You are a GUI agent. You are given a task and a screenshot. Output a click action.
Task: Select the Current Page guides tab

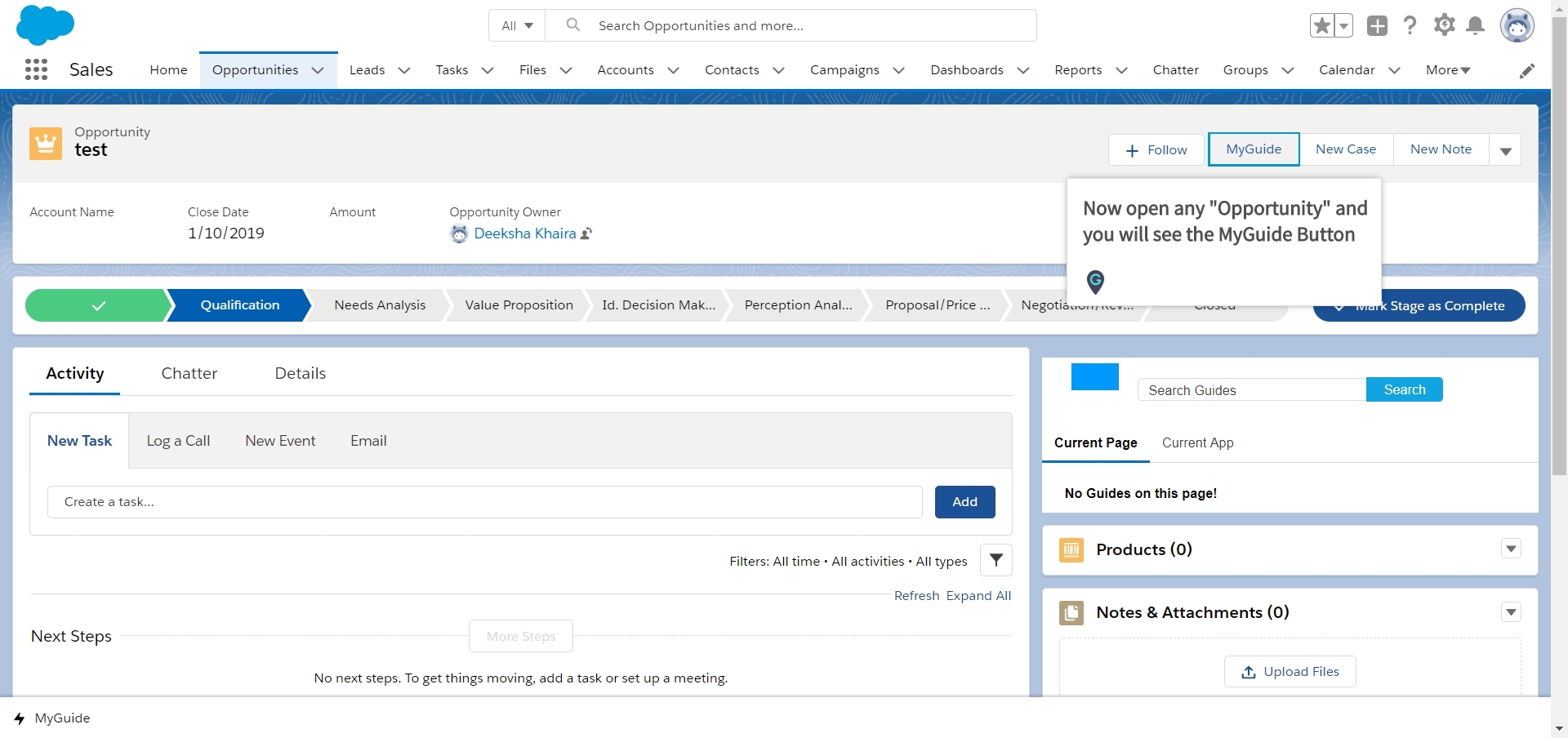[1095, 442]
